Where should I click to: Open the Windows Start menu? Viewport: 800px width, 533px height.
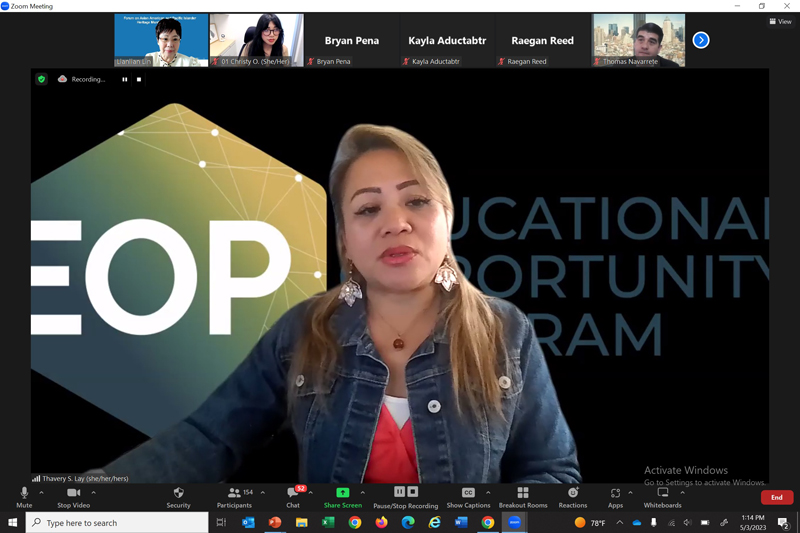click(12, 522)
